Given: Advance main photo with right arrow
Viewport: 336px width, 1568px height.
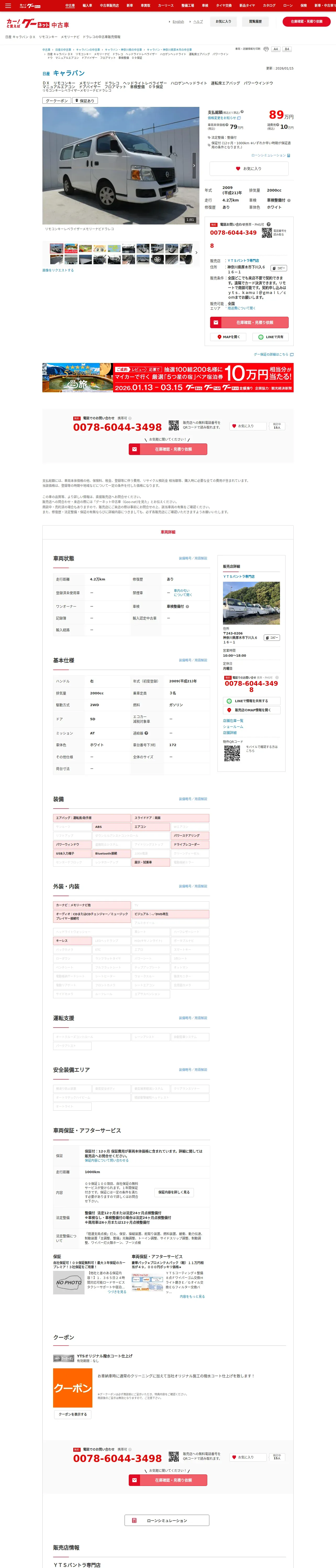Looking at the screenshot, I should coord(194,166).
